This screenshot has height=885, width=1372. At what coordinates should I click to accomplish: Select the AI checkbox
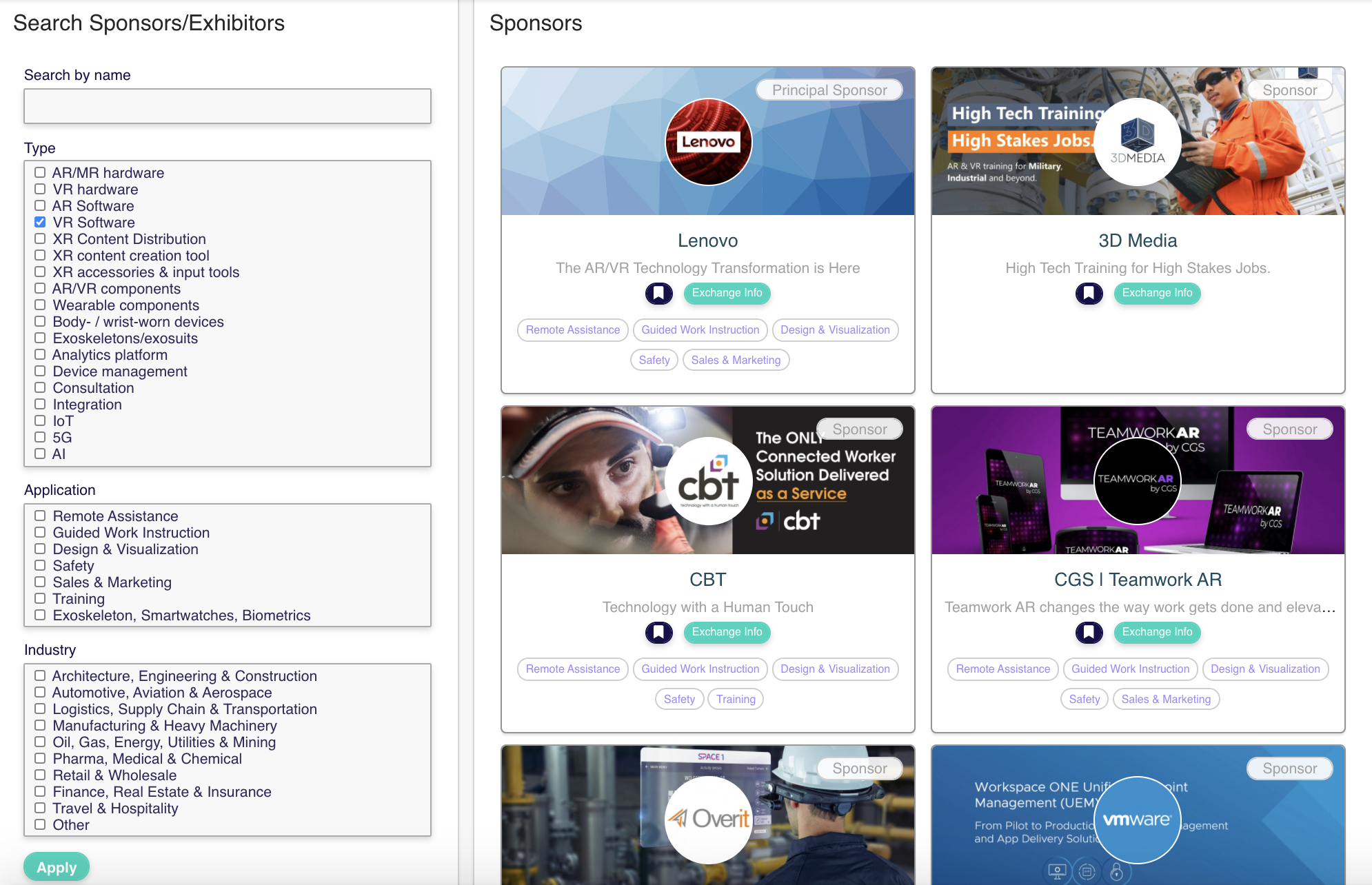point(40,454)
